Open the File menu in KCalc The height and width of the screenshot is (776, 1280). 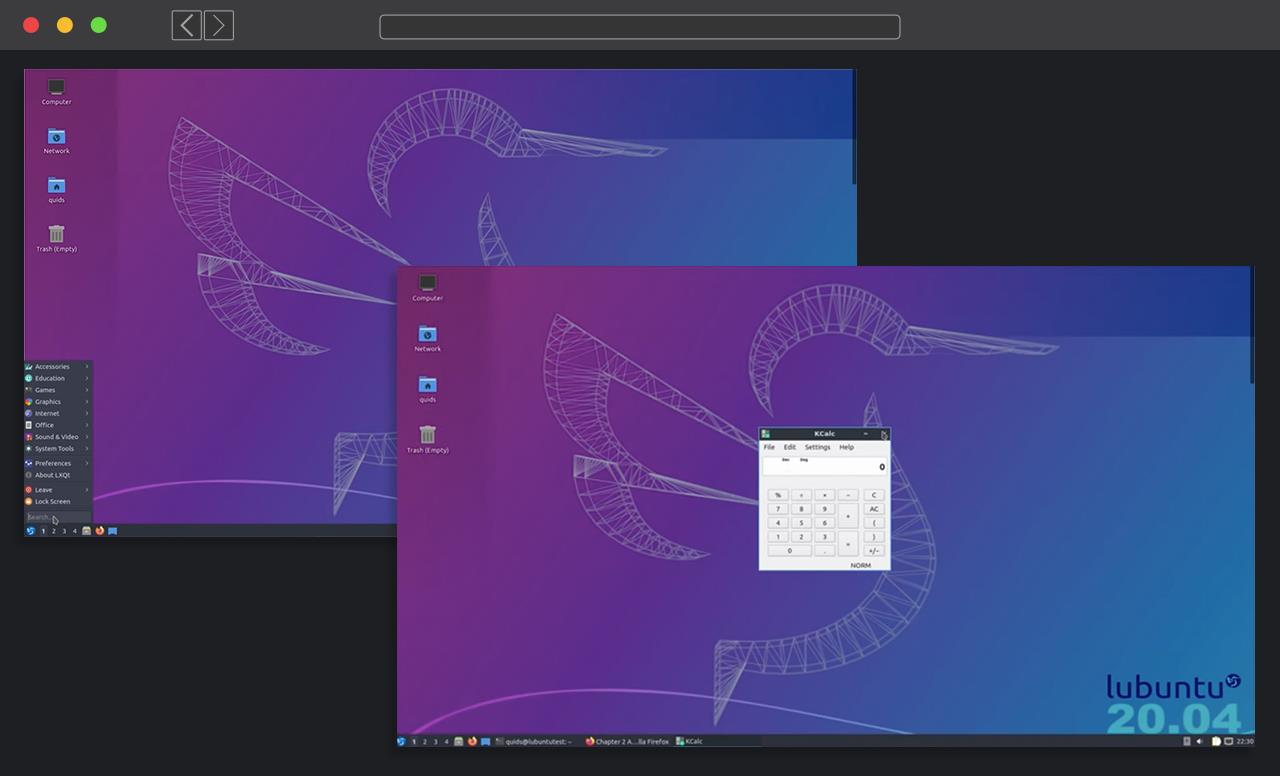[769, 447]
